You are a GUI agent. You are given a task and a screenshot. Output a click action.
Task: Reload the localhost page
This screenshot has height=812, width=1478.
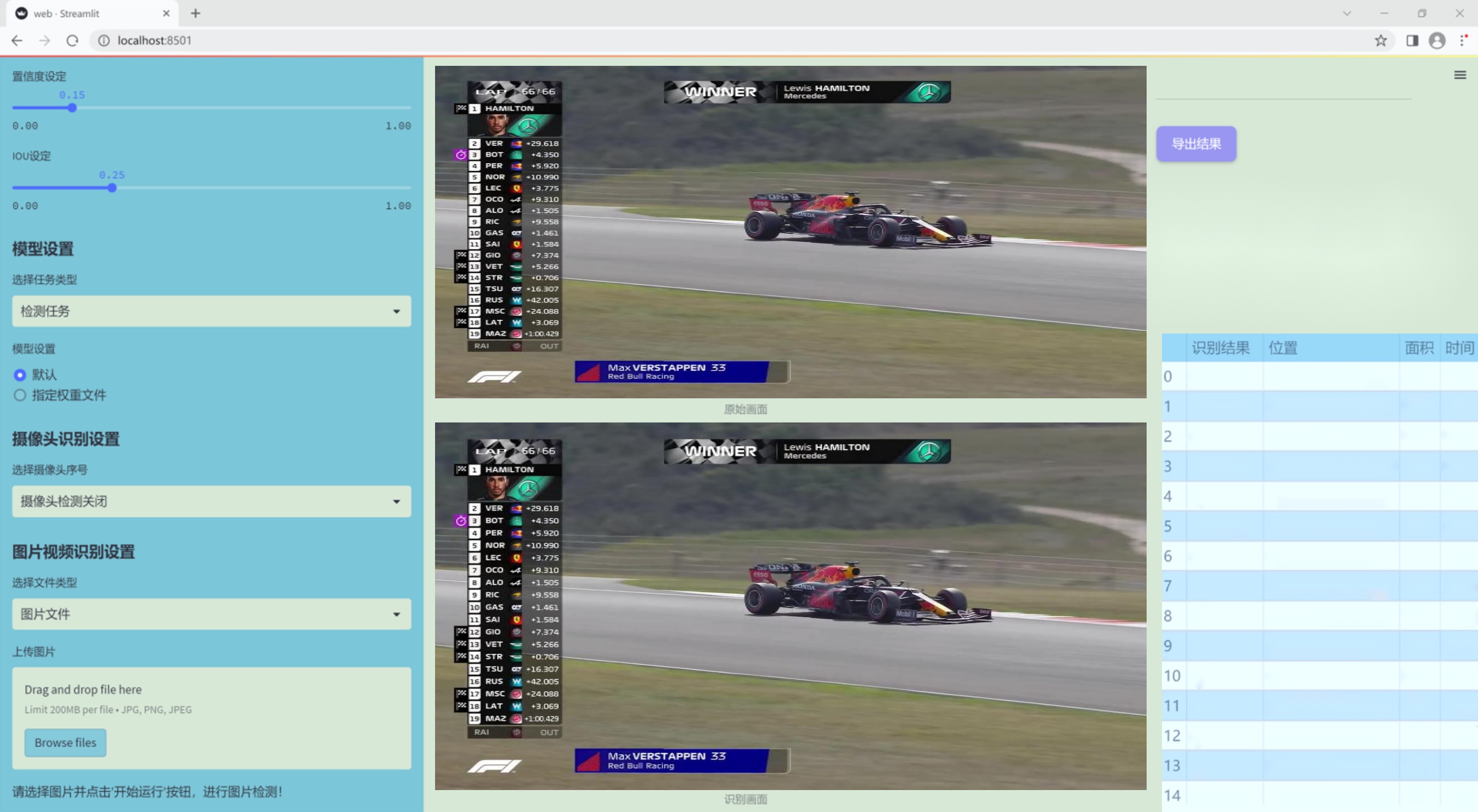72,41
